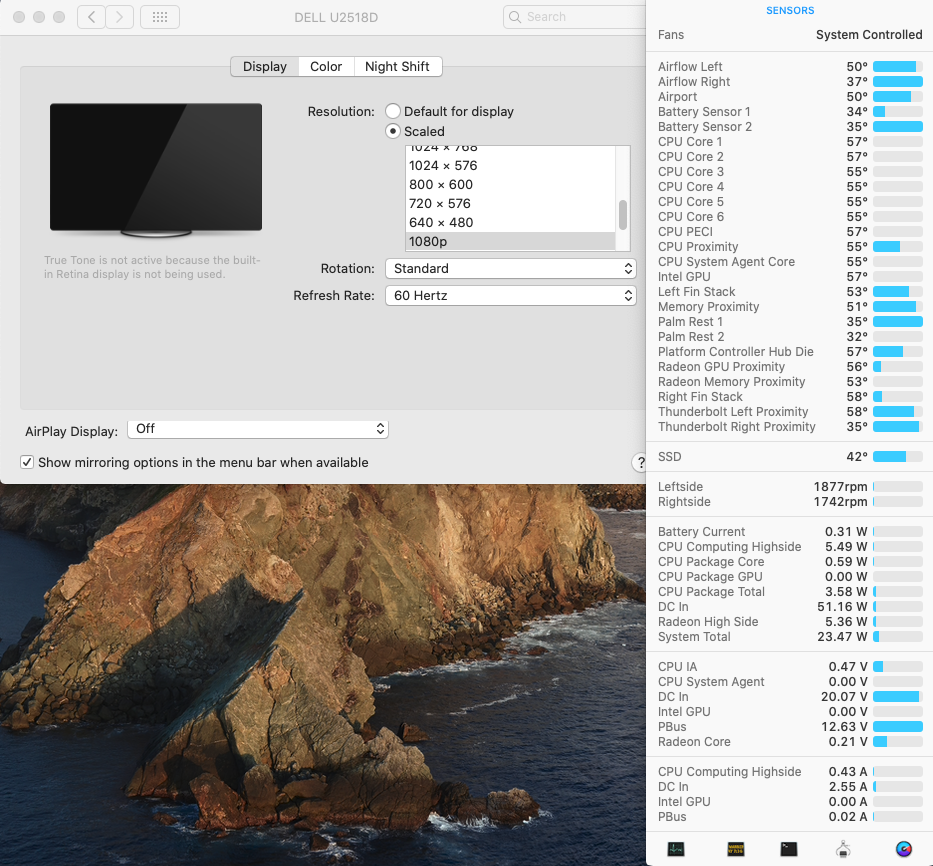Launch Console from the sensors panel footer
This screenshot has height=866, width=933.
point(735,849)
